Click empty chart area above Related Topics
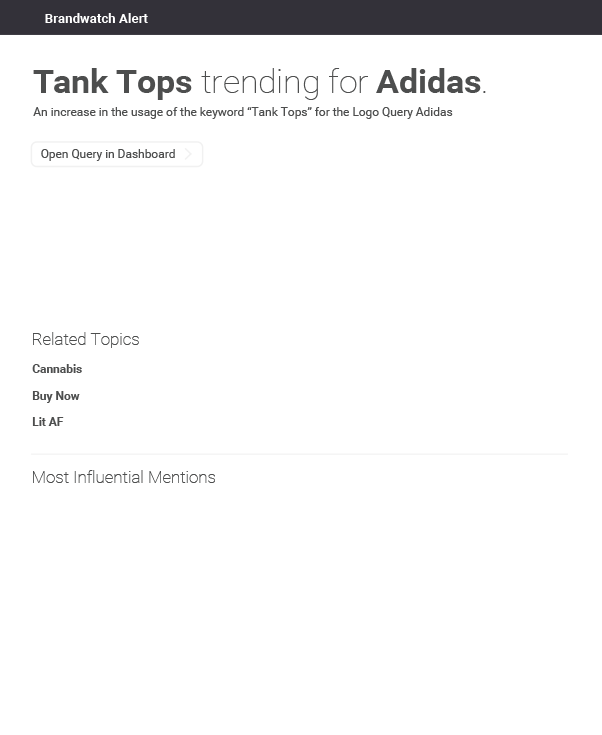 [300, 244]
